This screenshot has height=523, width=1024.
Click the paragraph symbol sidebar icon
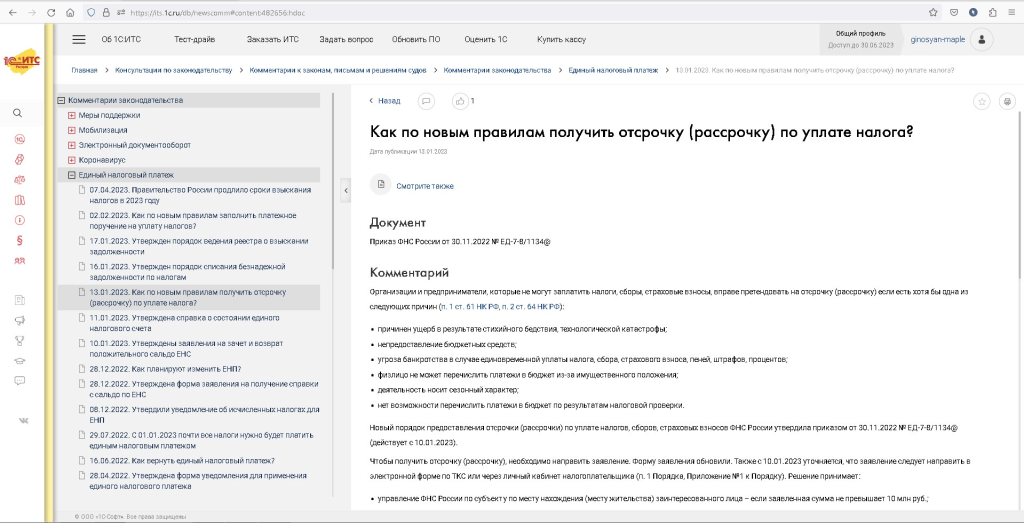point(19,240)
